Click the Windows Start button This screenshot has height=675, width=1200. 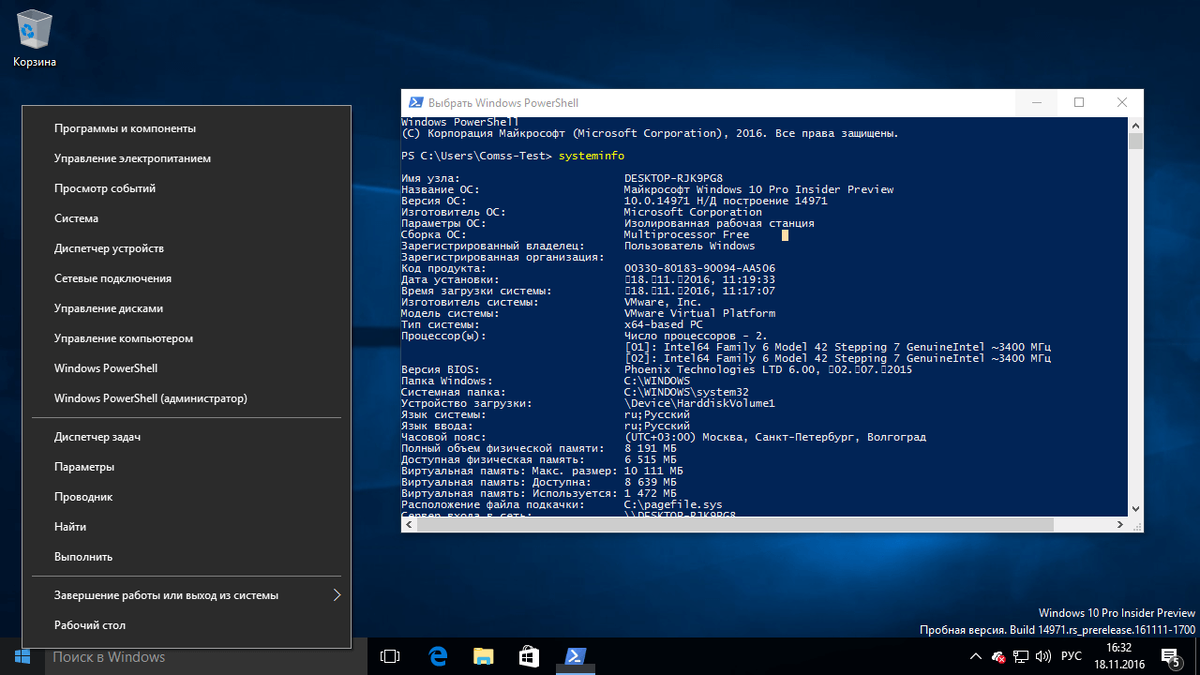pyautogui.click(x=21, y=657)
